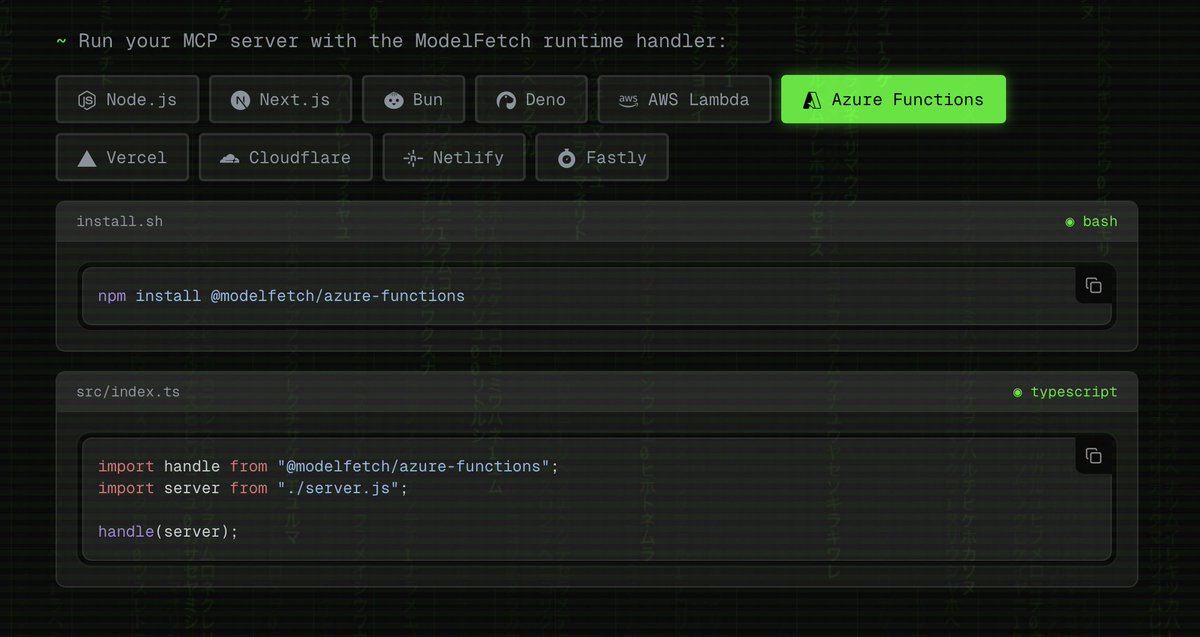Choose the Fastly tab

(602, 157)
